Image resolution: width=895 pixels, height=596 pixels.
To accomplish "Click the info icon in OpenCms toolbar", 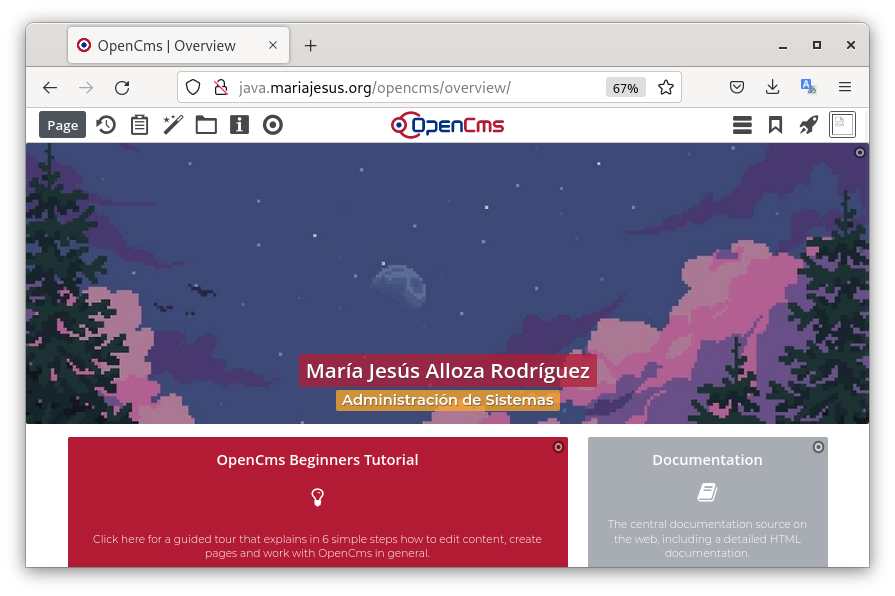I will pos(239,125).
